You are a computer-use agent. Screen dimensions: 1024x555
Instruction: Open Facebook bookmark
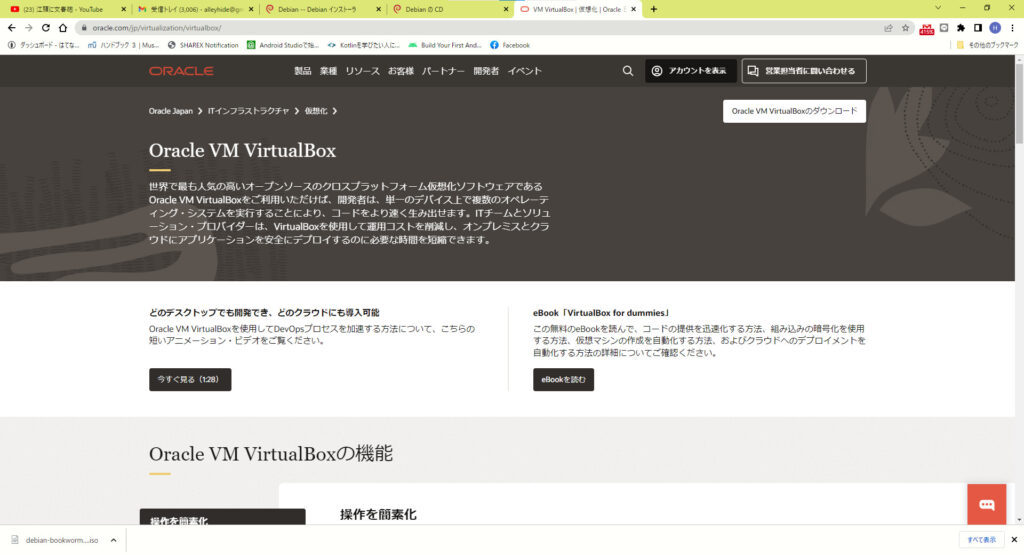coord(509,45)
